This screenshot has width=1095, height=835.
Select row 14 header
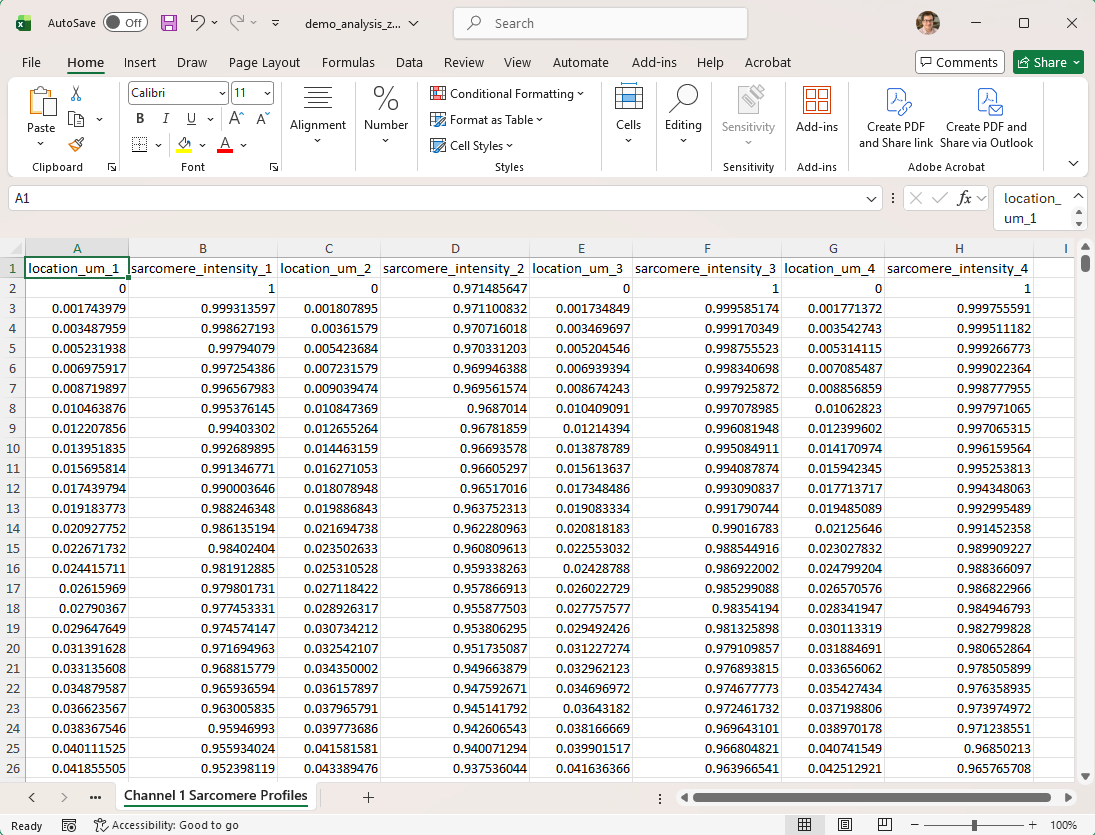point(13,529)
